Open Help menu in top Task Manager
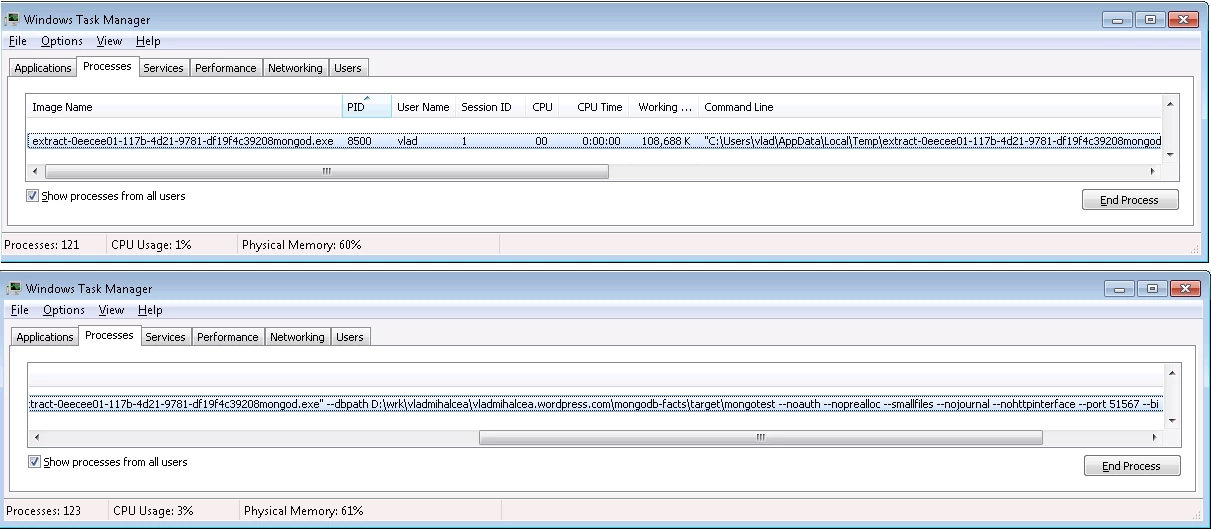 [148, 41]
